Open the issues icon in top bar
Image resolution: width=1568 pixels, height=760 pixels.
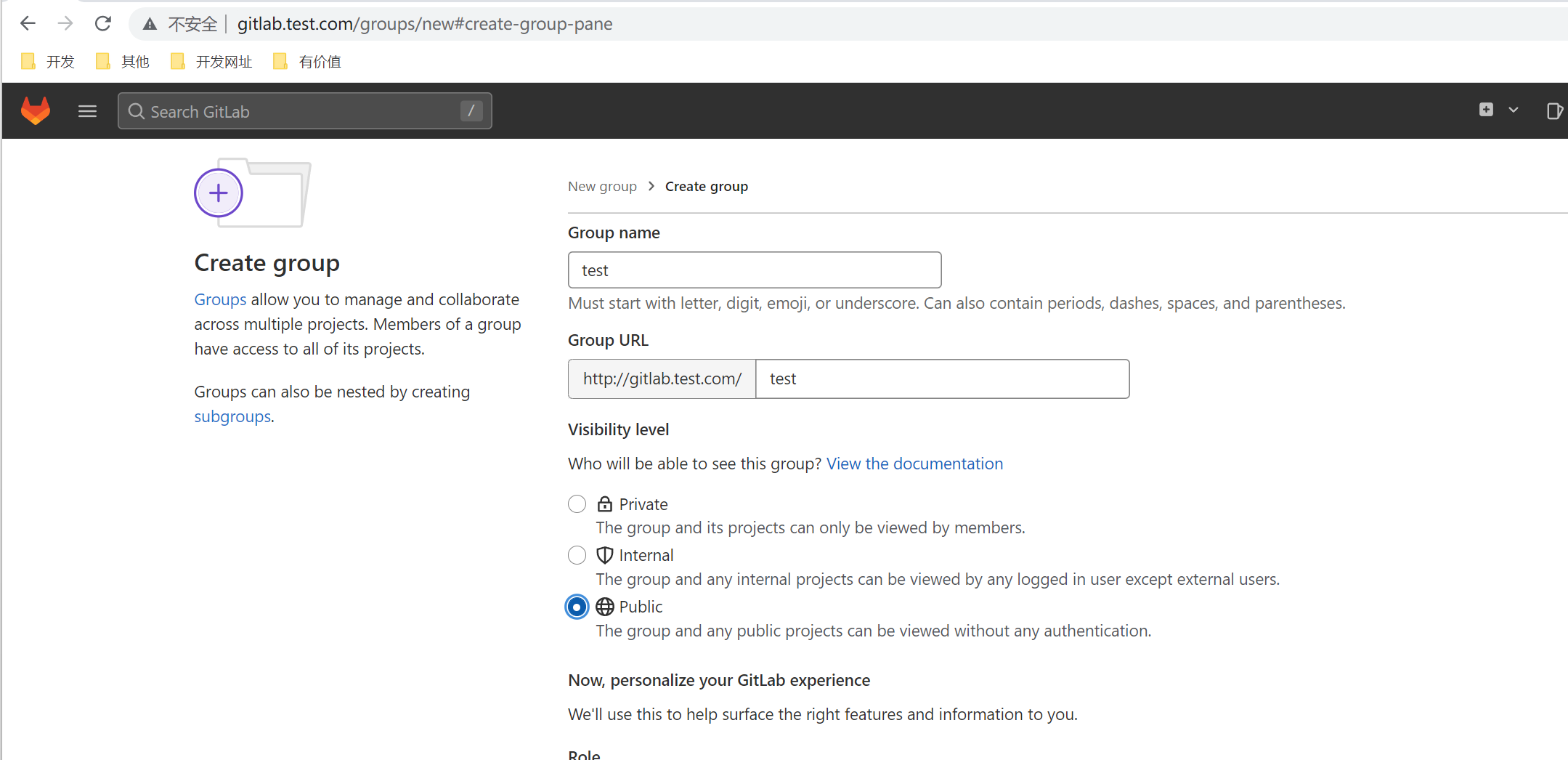[1553, 110]
